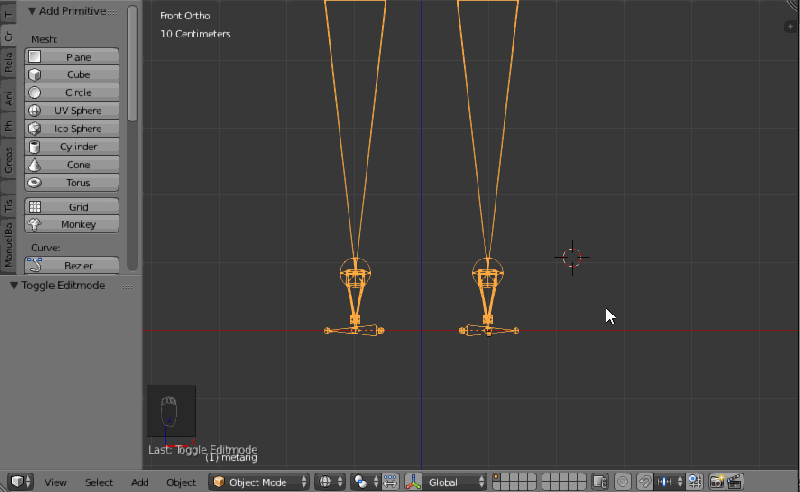
Task: Open the Global transform orientation dropdown
Action: pos(454,482)
